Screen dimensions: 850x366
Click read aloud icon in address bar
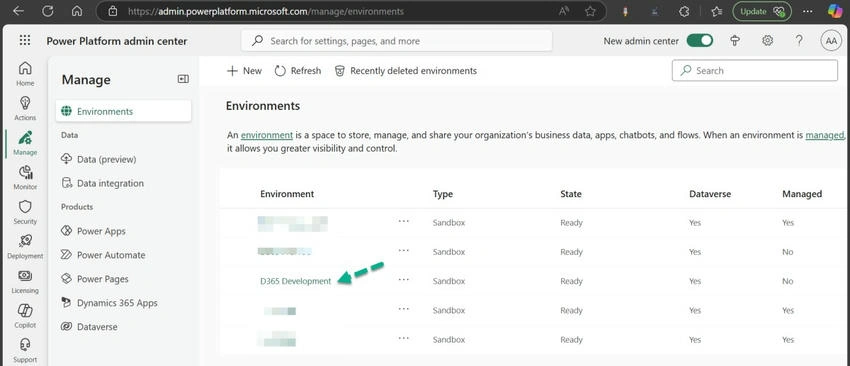pos(563,11)
